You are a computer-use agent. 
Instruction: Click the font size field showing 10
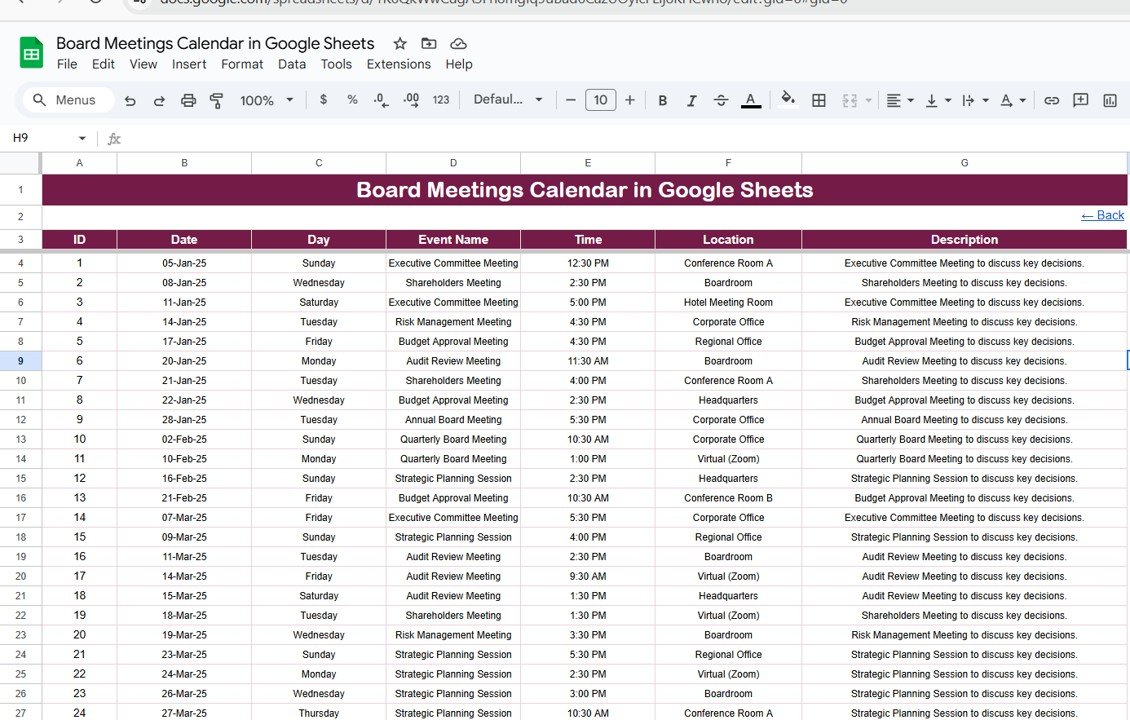(600, 99)
